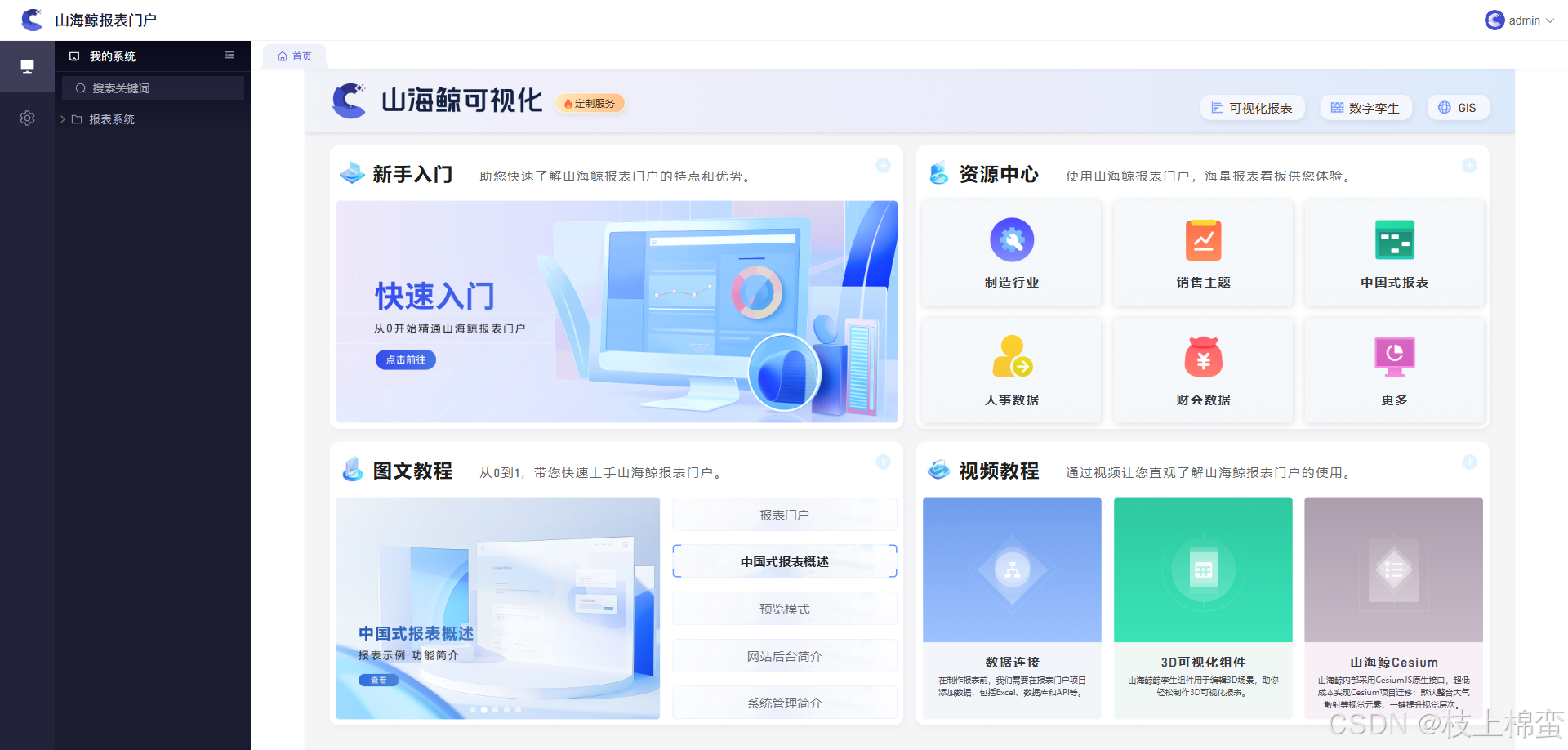This screenshot has height=750, width=1568.
Task: Open the 销售主题 resource icon
Action: [1203, 240]
